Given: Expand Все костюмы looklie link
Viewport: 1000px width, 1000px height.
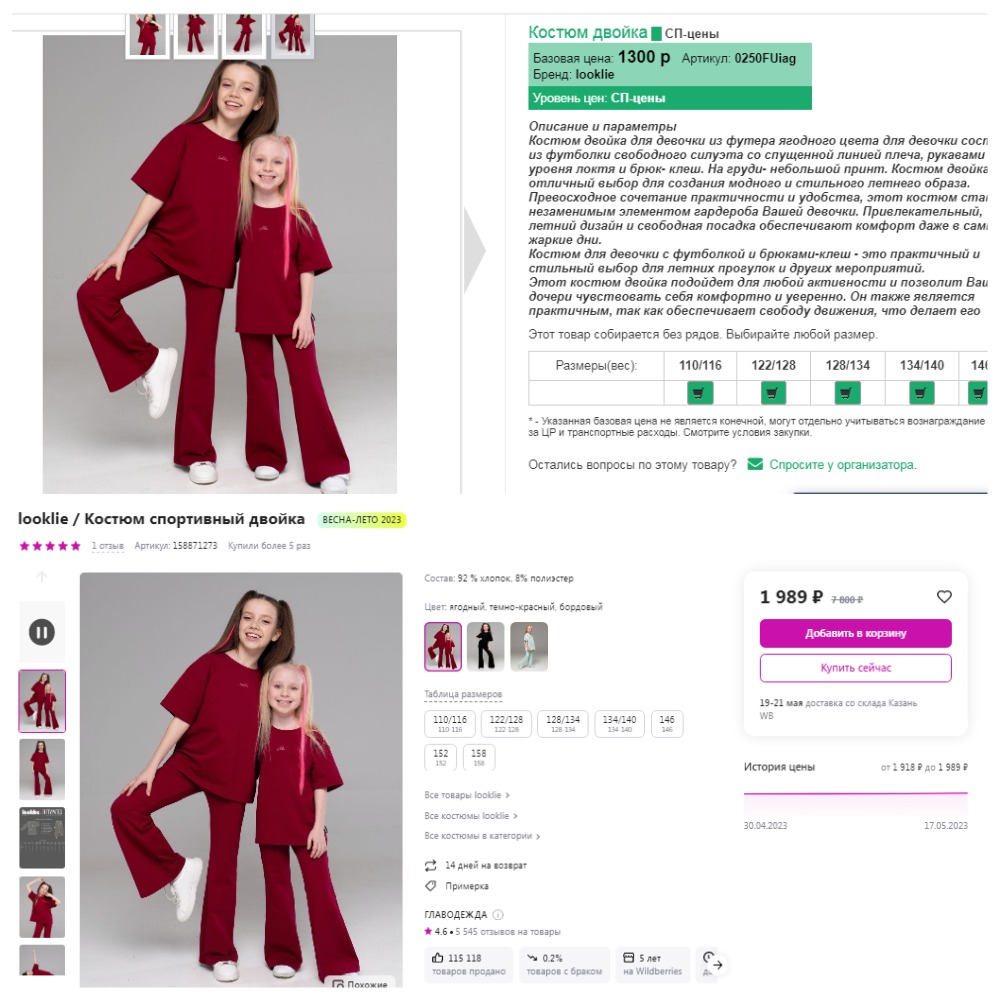Looking at the screenshot, I should click(471, 816).
